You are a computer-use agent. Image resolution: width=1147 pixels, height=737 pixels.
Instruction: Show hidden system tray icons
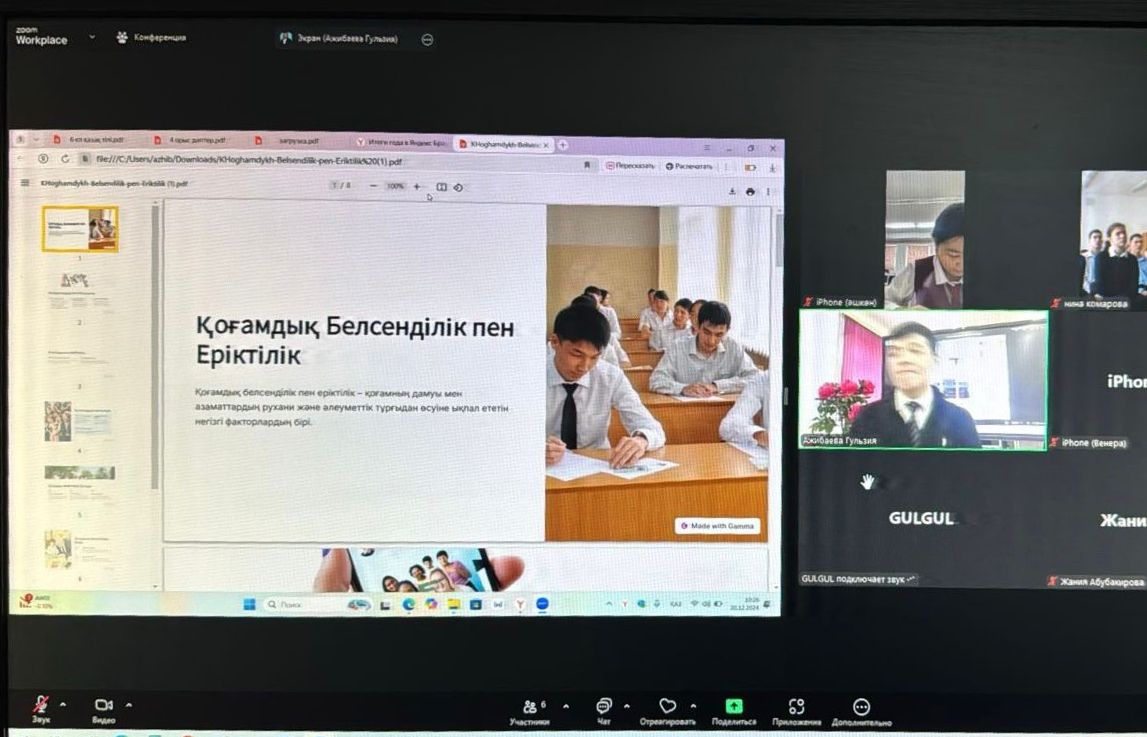tap(609, 605)
